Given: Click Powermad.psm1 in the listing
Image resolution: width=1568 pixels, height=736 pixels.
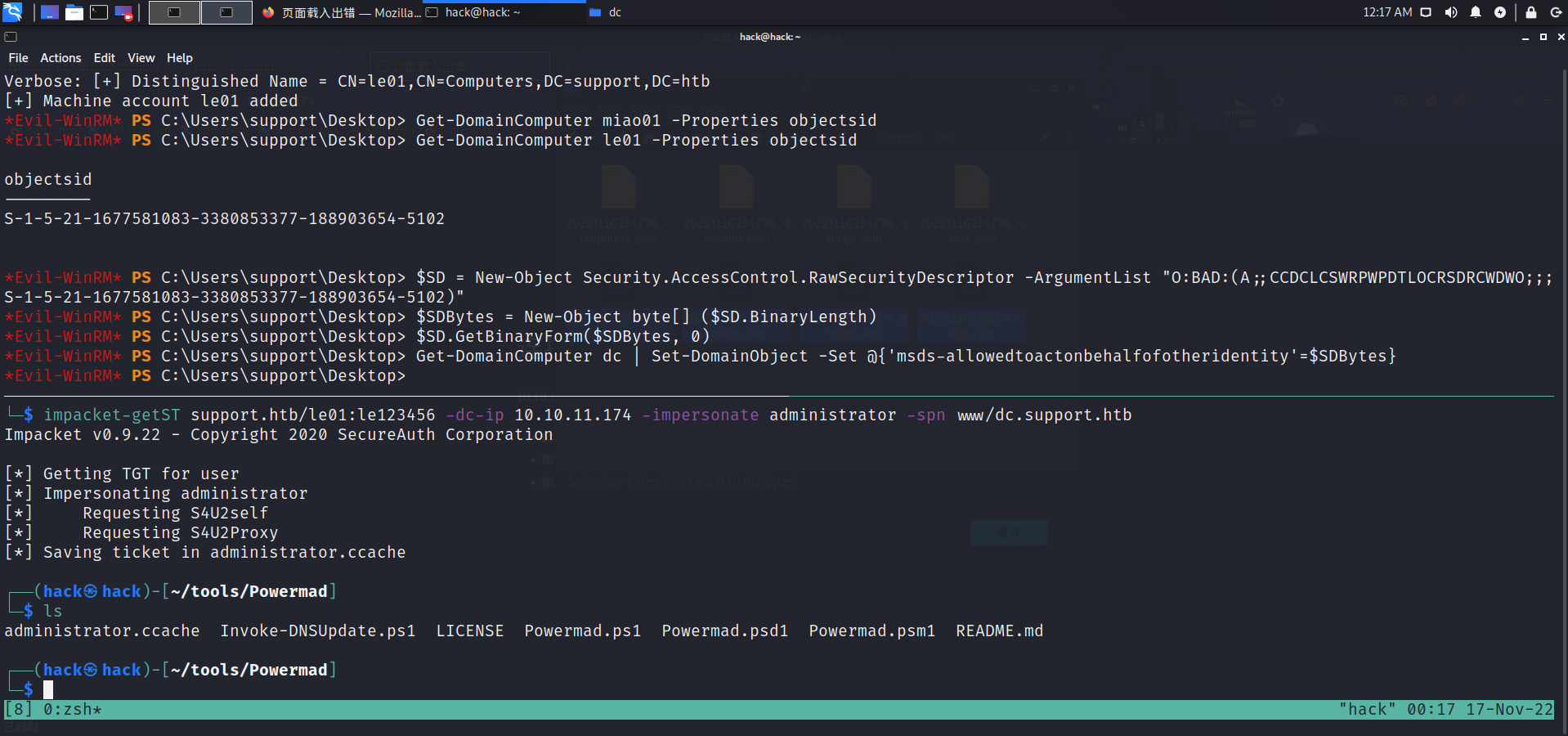Looking at the screenshot, I should pos(872,631).
